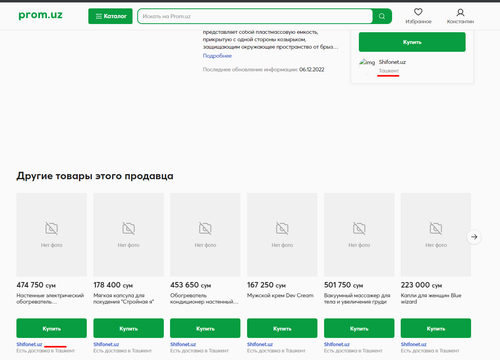This screenshot has width=500, height=360.
Task: Click the price 178 400 сум
Action: click(x=113, y=285)
